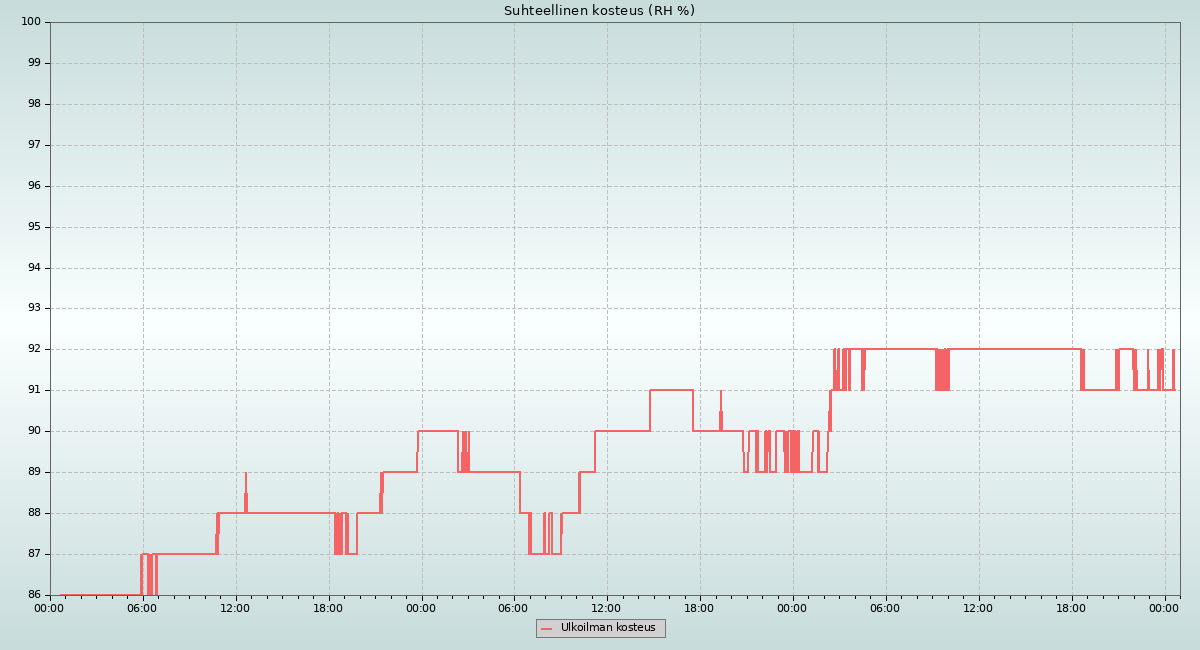Click the red line swatch in the legend
The width and height of the screenshot is (1200, 650).
click(x=546, y=629)
